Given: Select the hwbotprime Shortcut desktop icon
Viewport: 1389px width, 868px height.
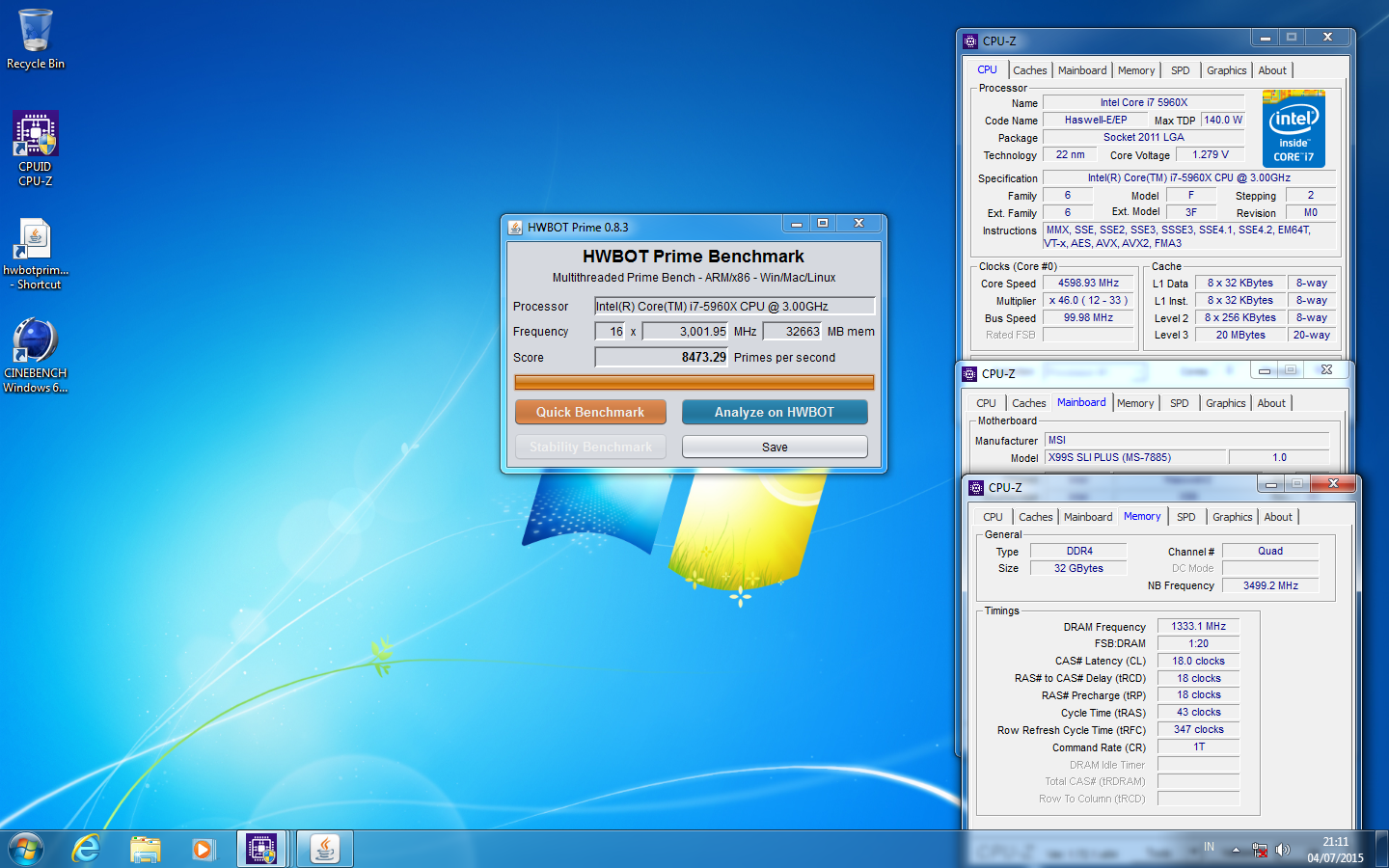Looking at the screenshot, I should [x=36, y=254].
